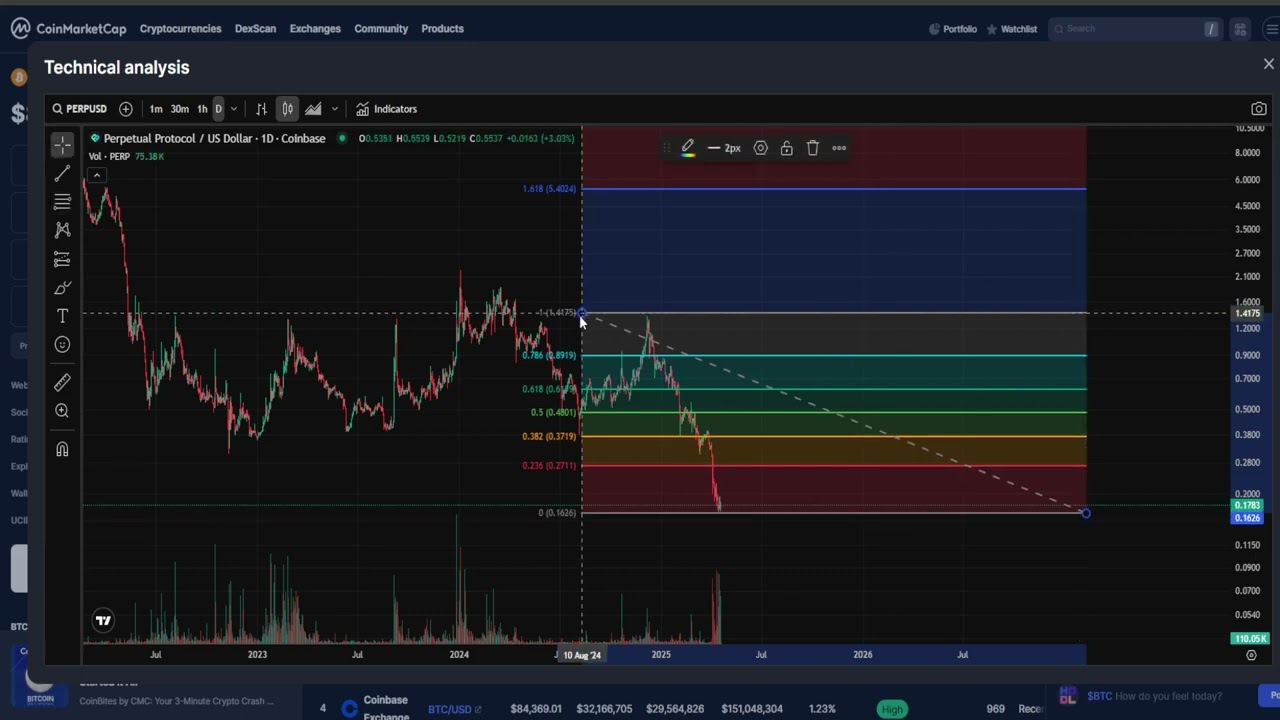
Task: Select the ruler measure tool
Action: coord(62,382)
